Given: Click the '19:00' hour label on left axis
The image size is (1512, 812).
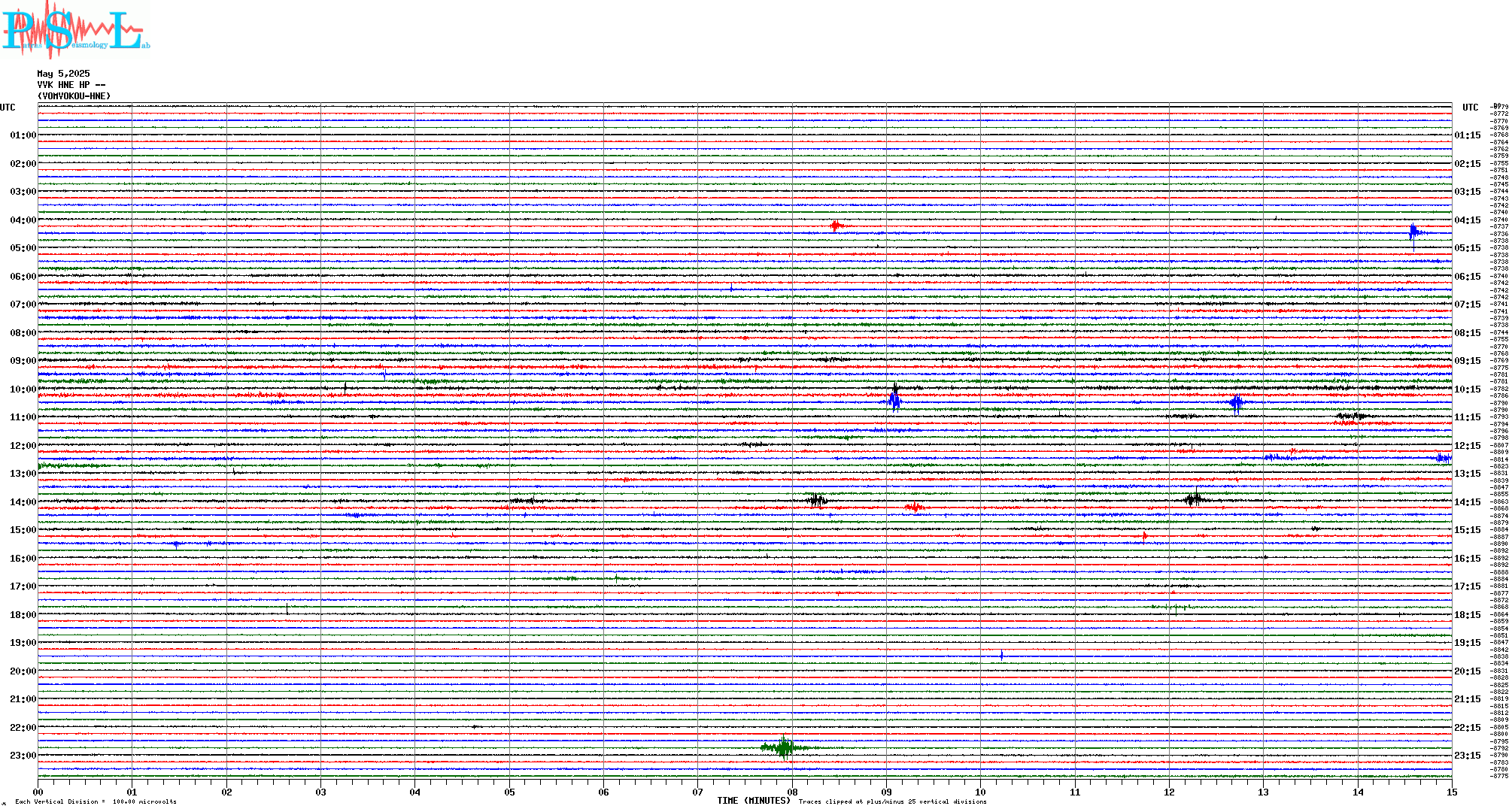Looking at the screenshot, I should 23,643.
